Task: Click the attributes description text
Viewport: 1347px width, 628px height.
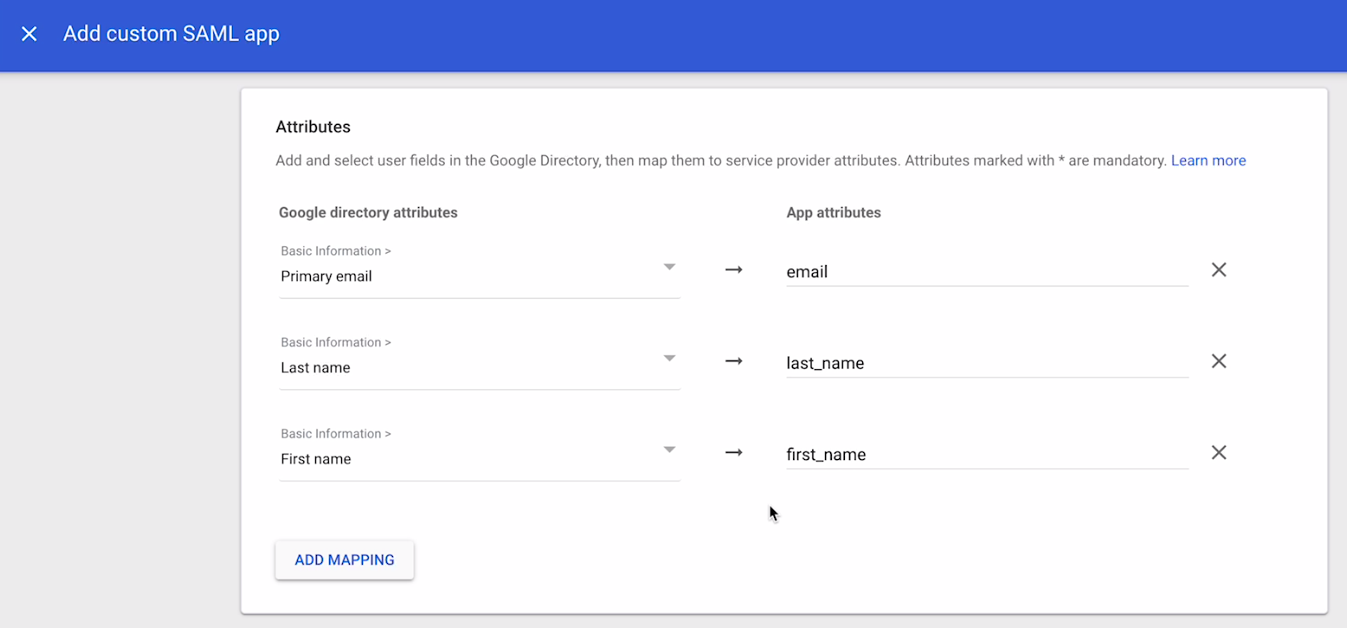Action: point(720,160)
